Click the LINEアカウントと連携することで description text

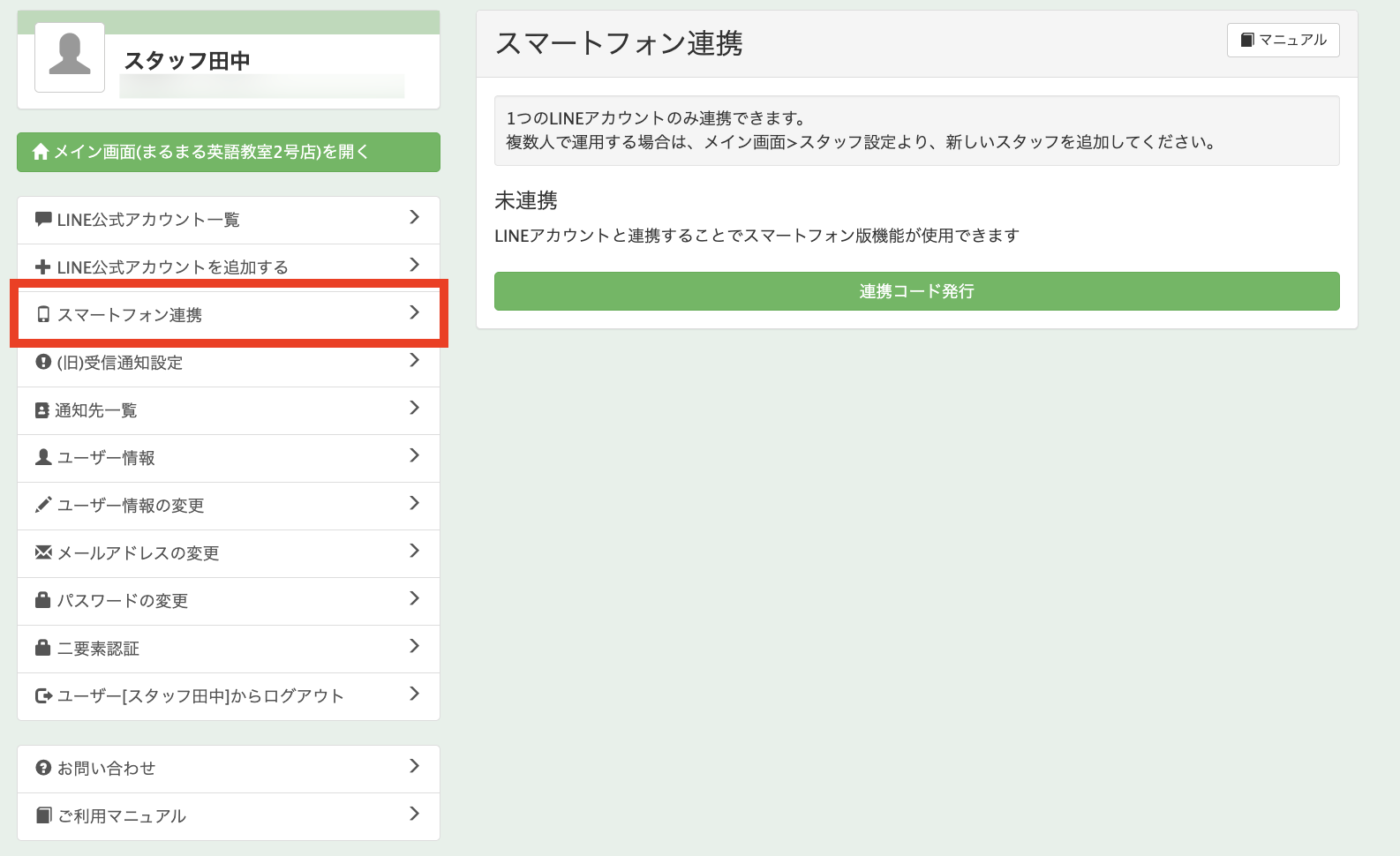756,236
